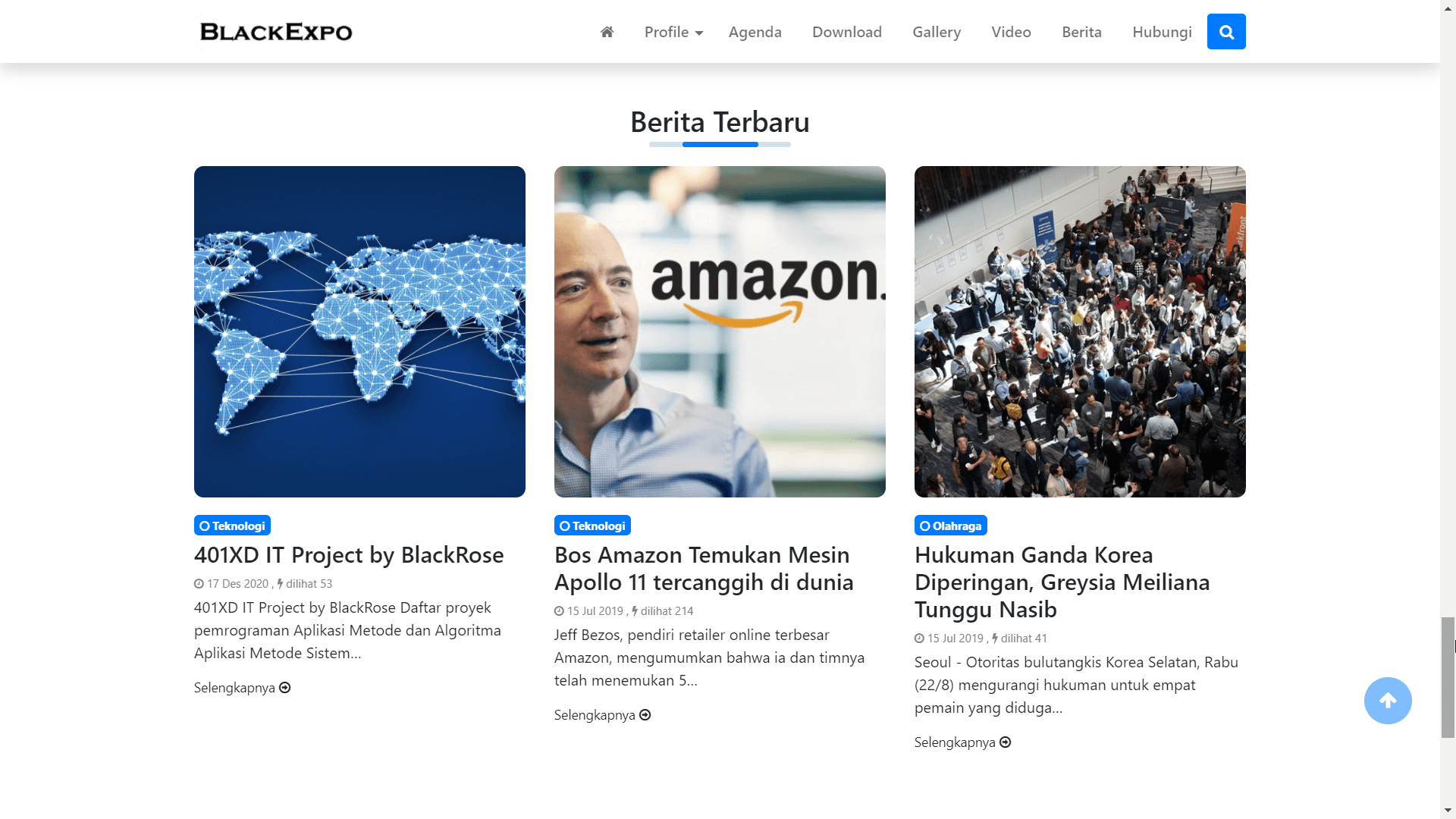Viewport: 1456px width, 819px height.
Task: Click the scroll-to-top arrow button
Action: click(1388, 701)
